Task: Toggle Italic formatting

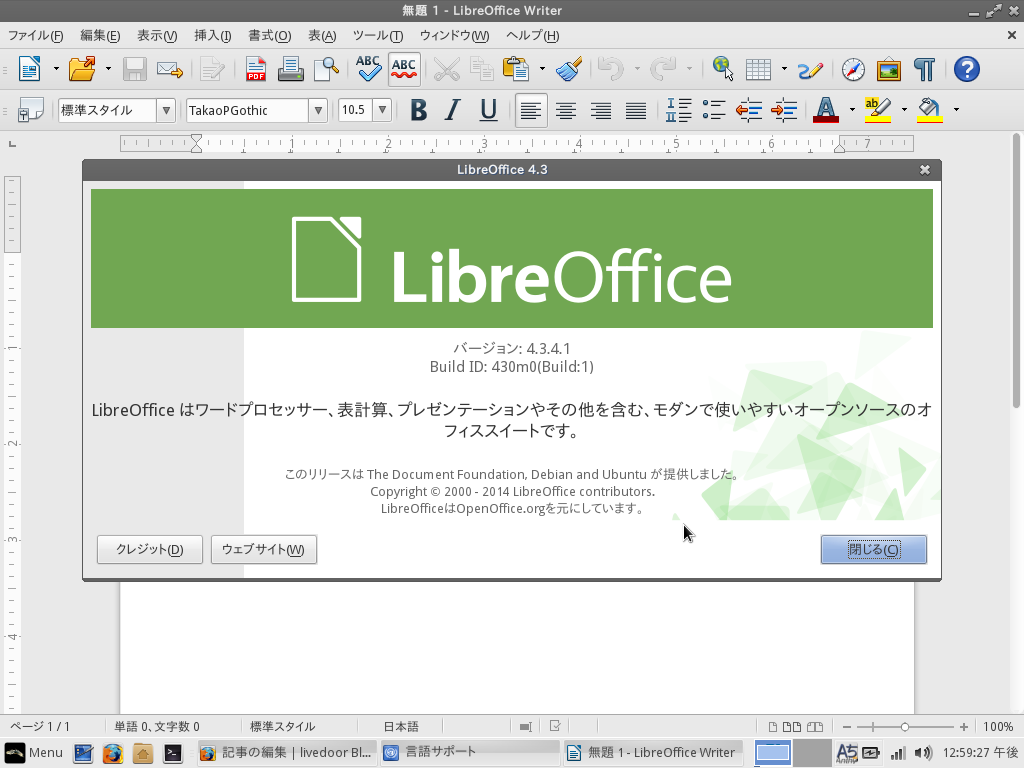Action: click(453, 110)
